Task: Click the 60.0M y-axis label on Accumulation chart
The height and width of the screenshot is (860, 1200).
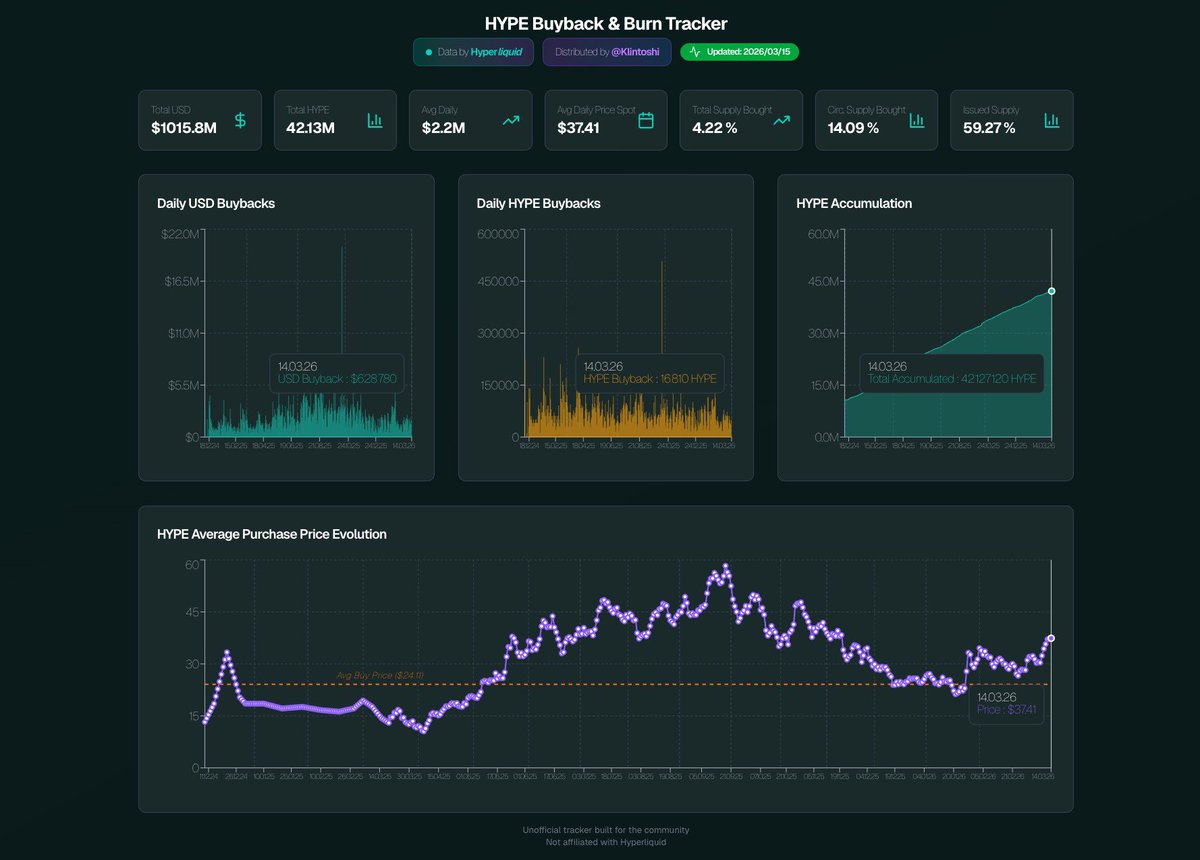Action: click(x=822, y=233)
